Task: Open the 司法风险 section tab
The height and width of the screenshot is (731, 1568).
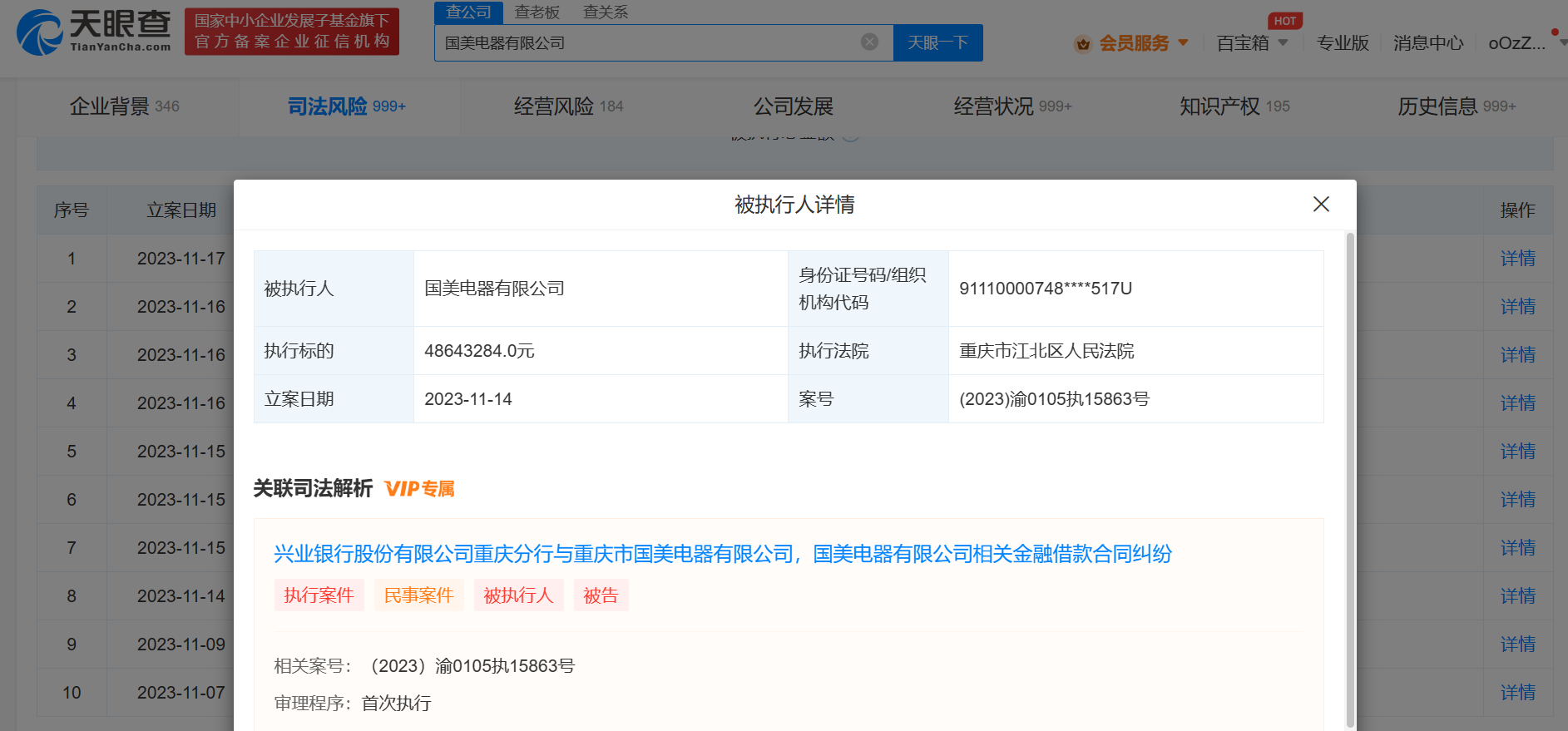Action: pyautogui.click(x=346, y=106)
